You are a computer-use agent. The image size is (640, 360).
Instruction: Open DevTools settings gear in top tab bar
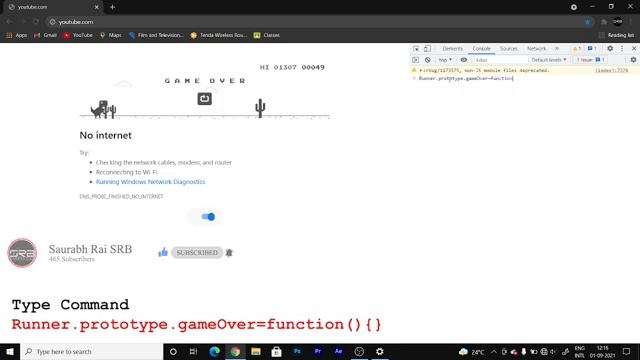click(610, 49)
